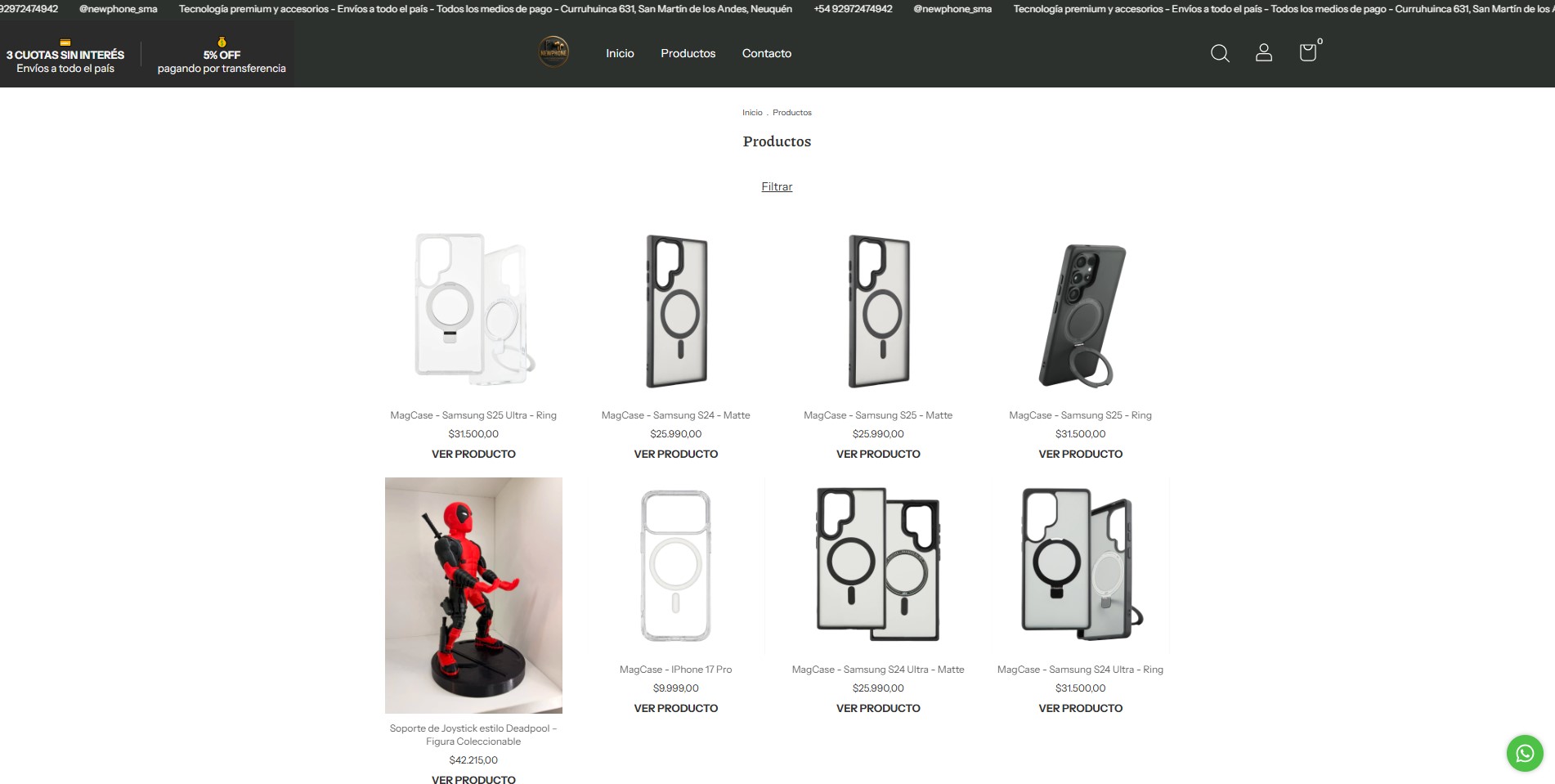Click VER PRODUCTO under Samsung S25 Matte

click(878, 454)
